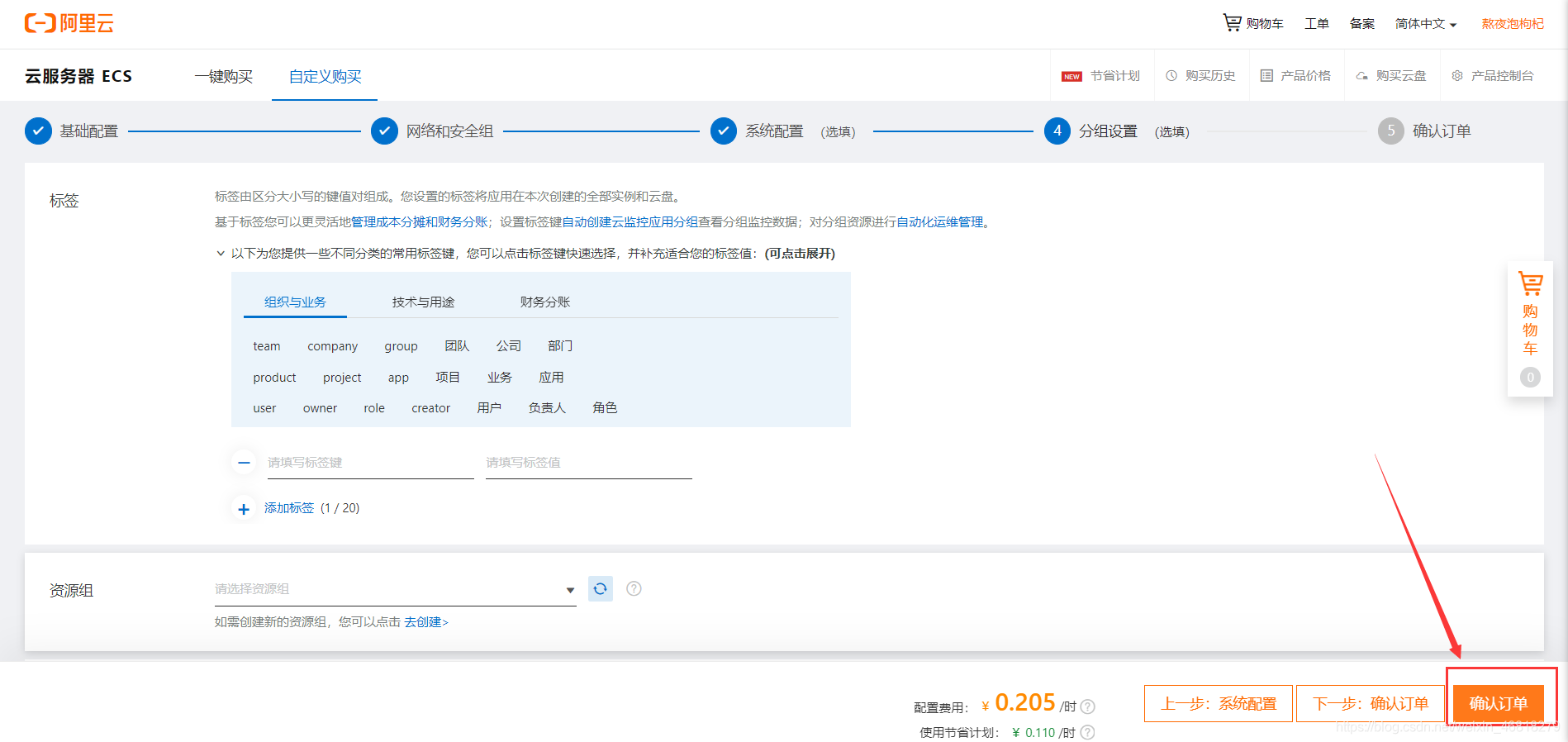
Task: Click the refresh resource group icon
Action: (x=601, y=588)
